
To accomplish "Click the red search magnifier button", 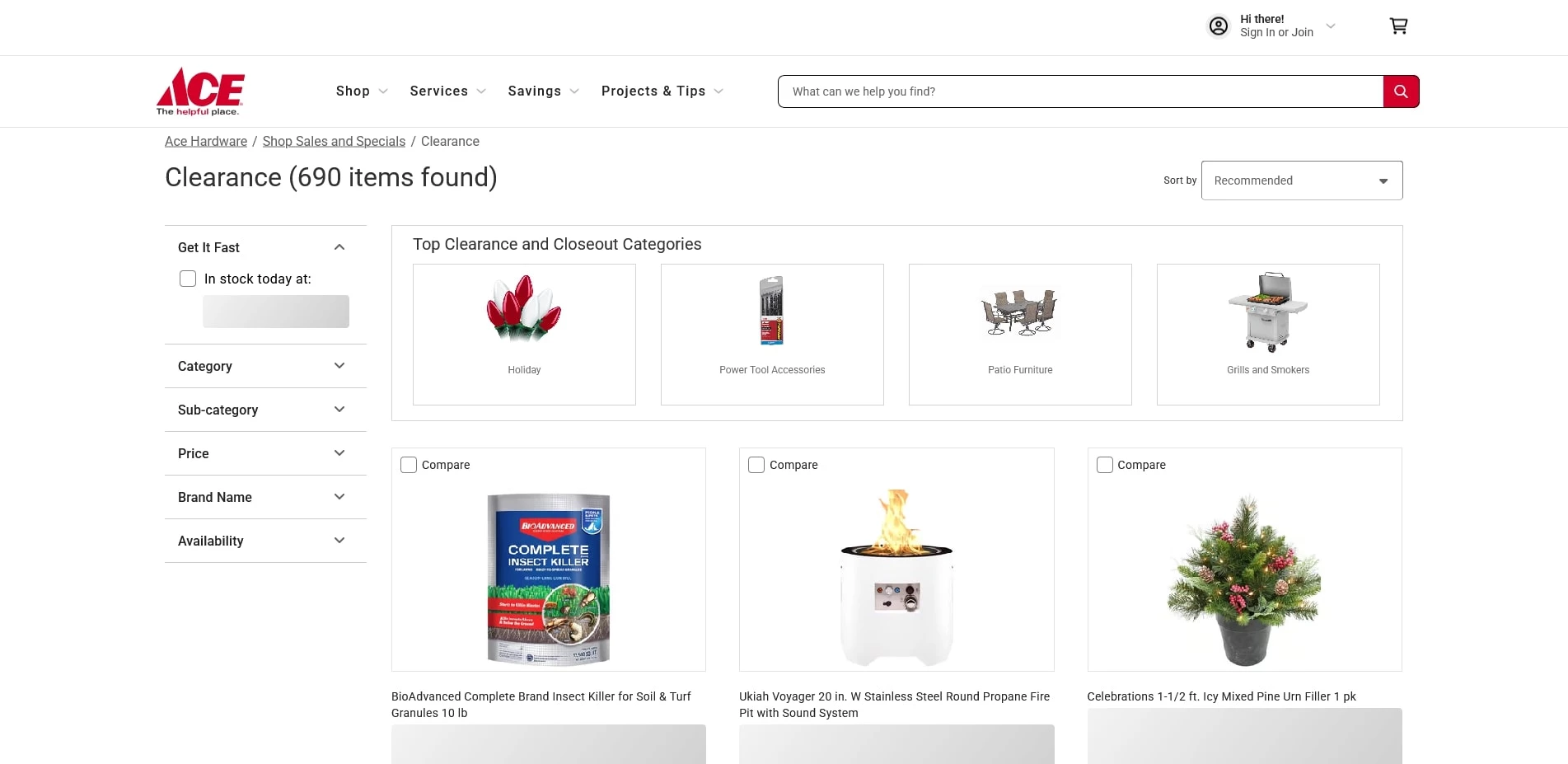I will [x=1401, y=91].
